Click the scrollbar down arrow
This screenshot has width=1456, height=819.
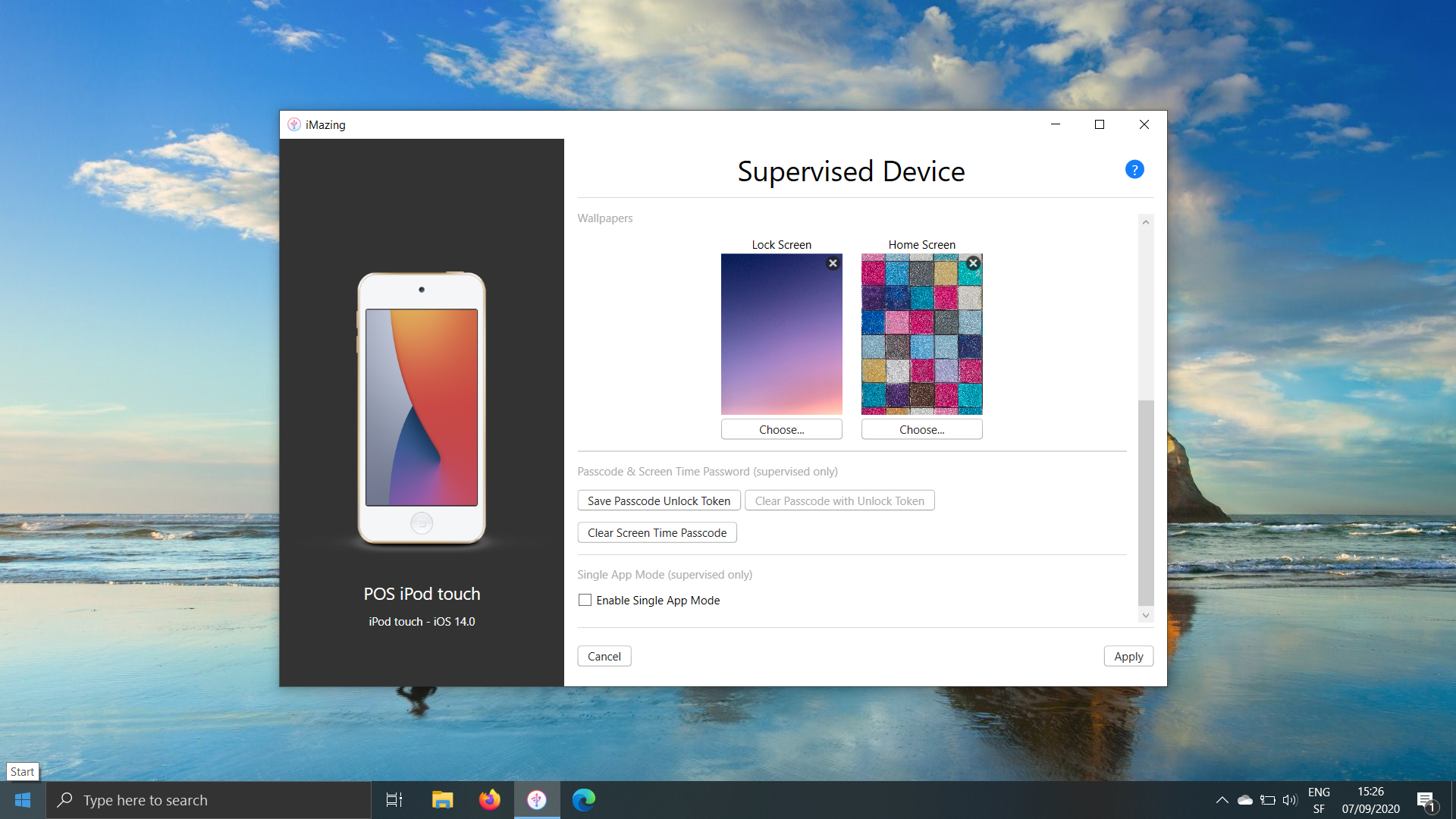[1146, 615]
